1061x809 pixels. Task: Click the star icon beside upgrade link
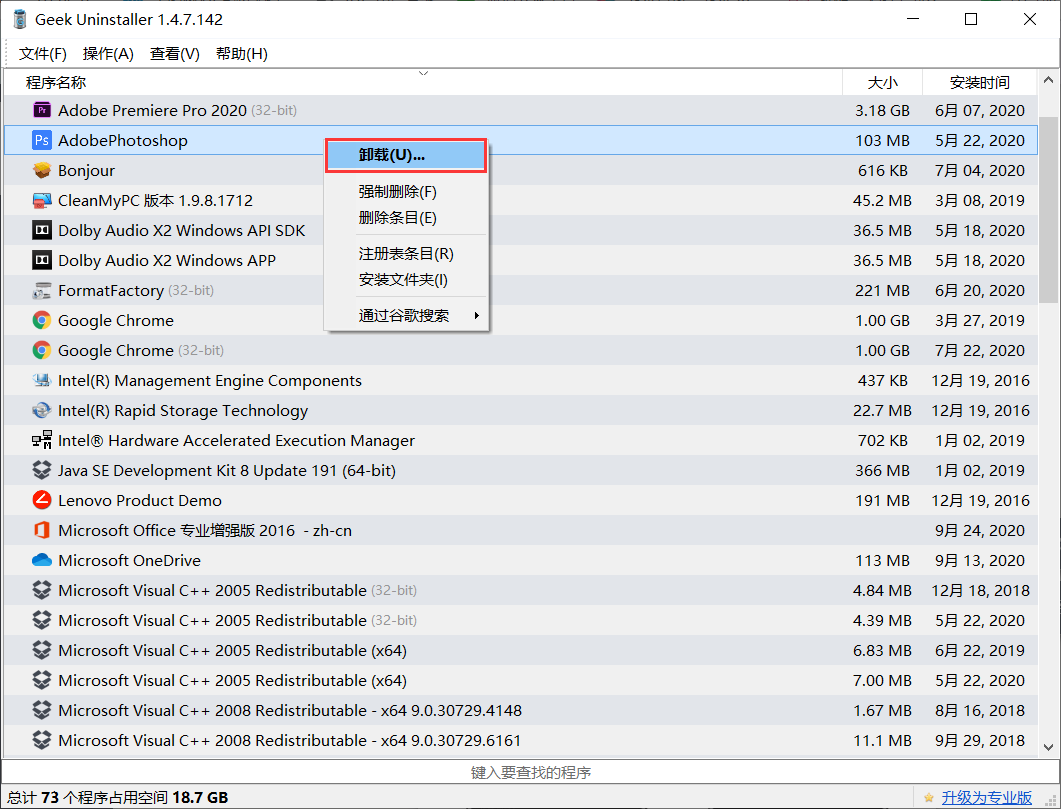coord(928,798)
